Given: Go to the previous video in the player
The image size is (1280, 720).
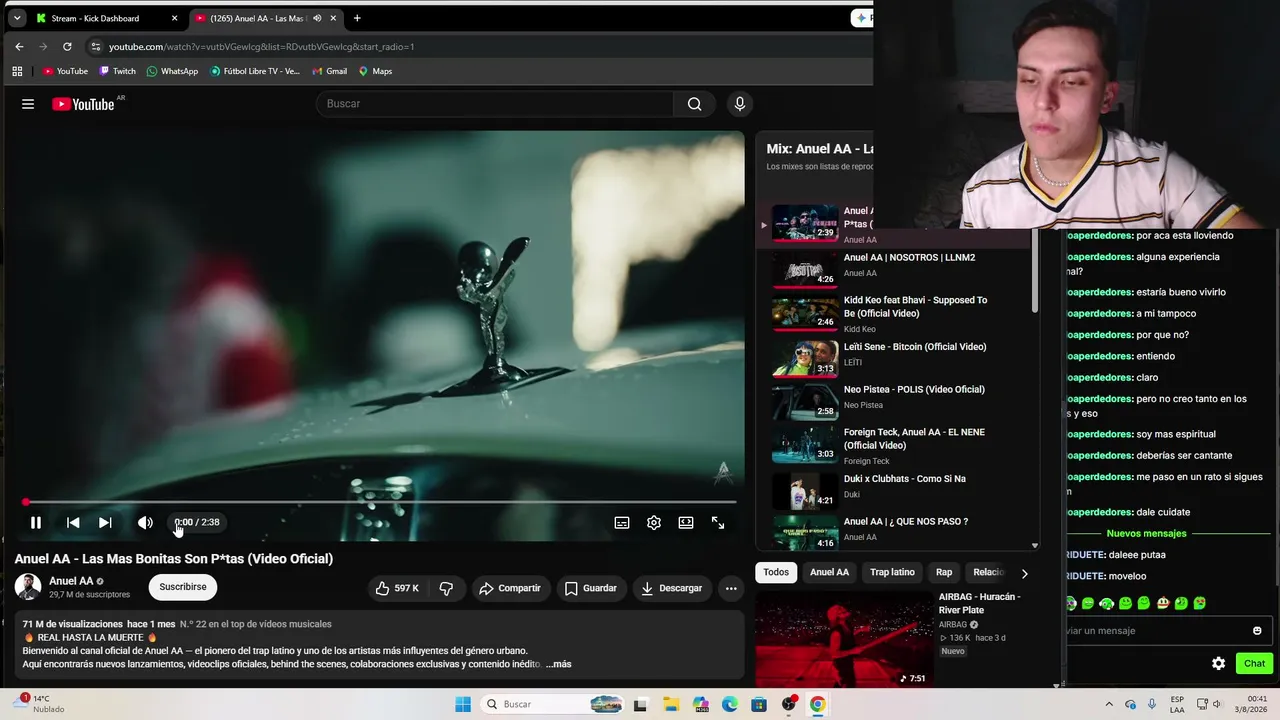Looking at the screenshot, I should 73,522.
